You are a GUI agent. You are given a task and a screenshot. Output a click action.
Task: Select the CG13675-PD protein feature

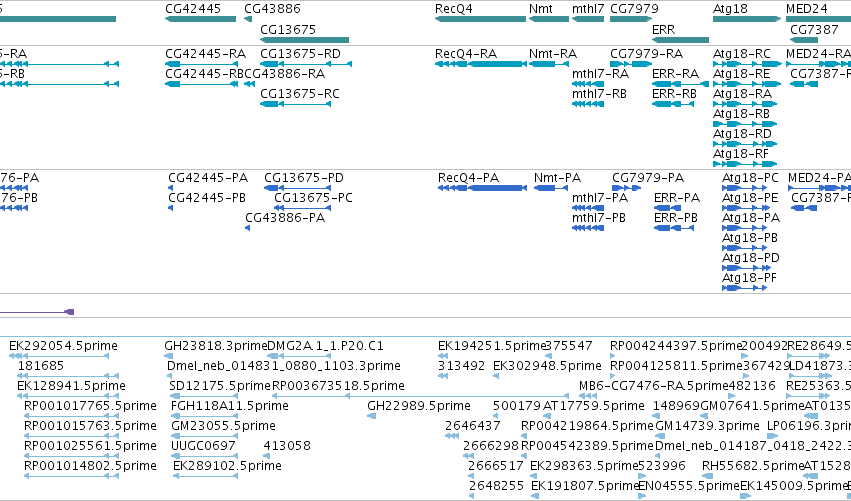click(x=297, y=188)
